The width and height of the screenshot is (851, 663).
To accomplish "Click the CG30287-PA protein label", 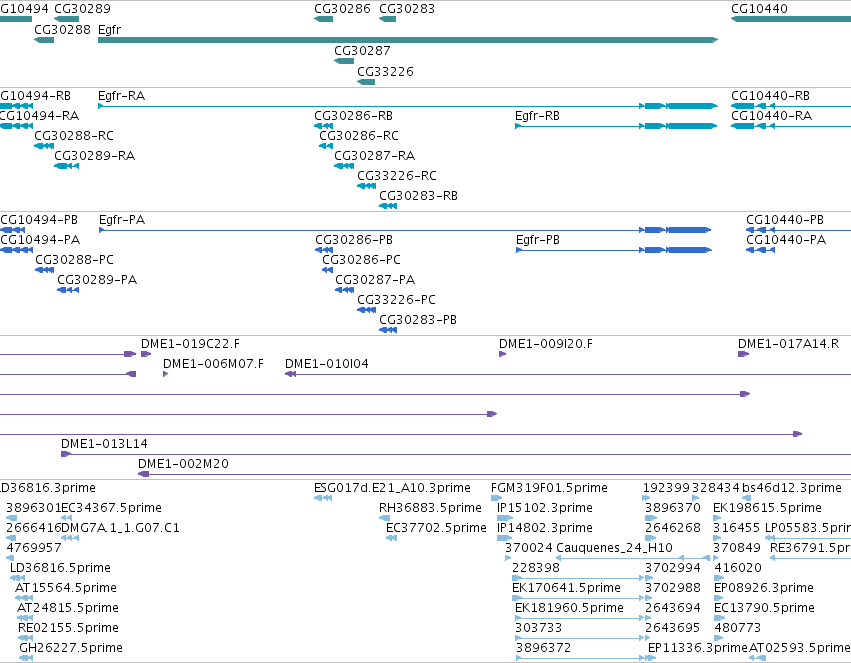I will 375,280.
